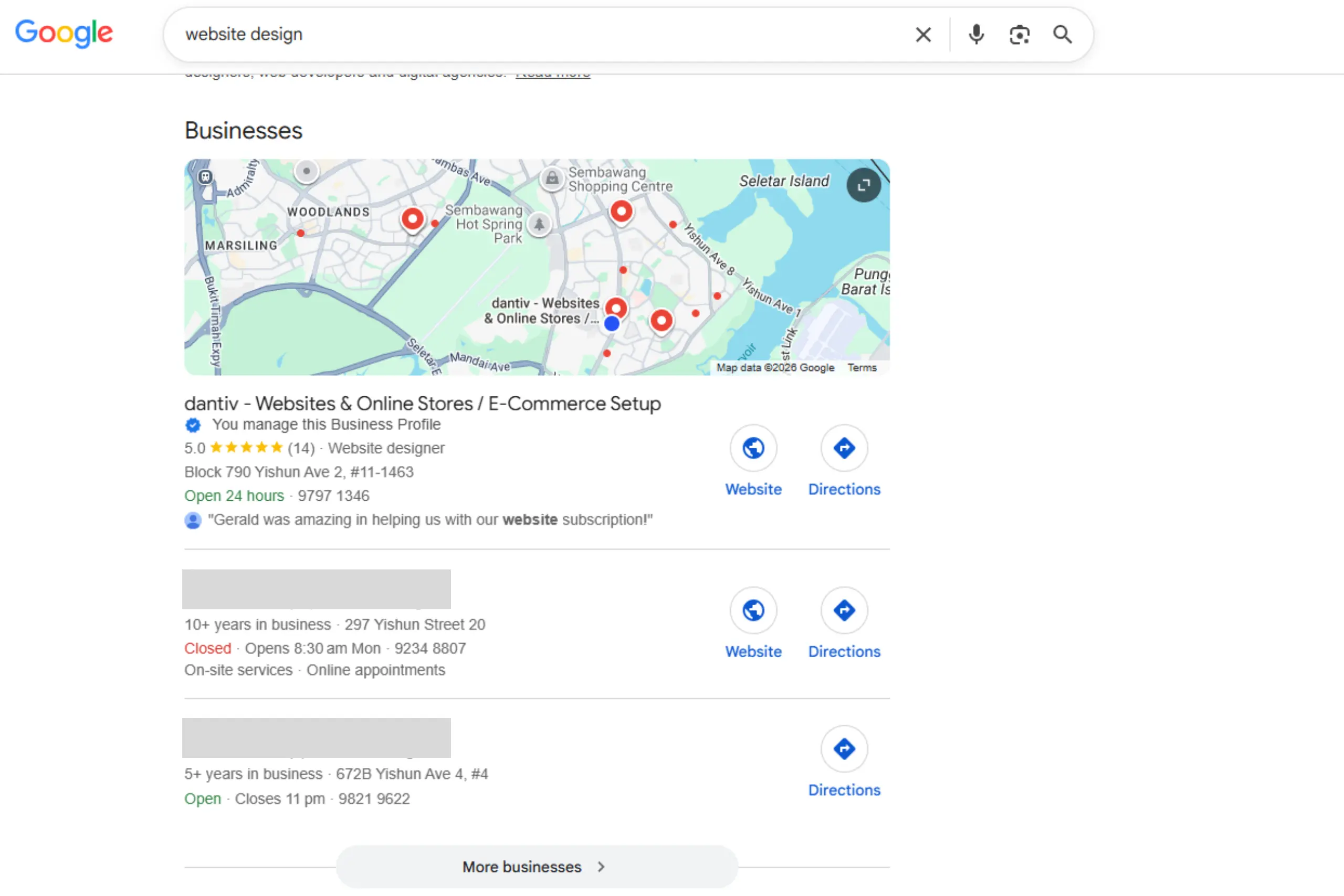Viewport: 1344px width, 896px height.
Task: Clear the search box with X
Action: coord(923,35)
